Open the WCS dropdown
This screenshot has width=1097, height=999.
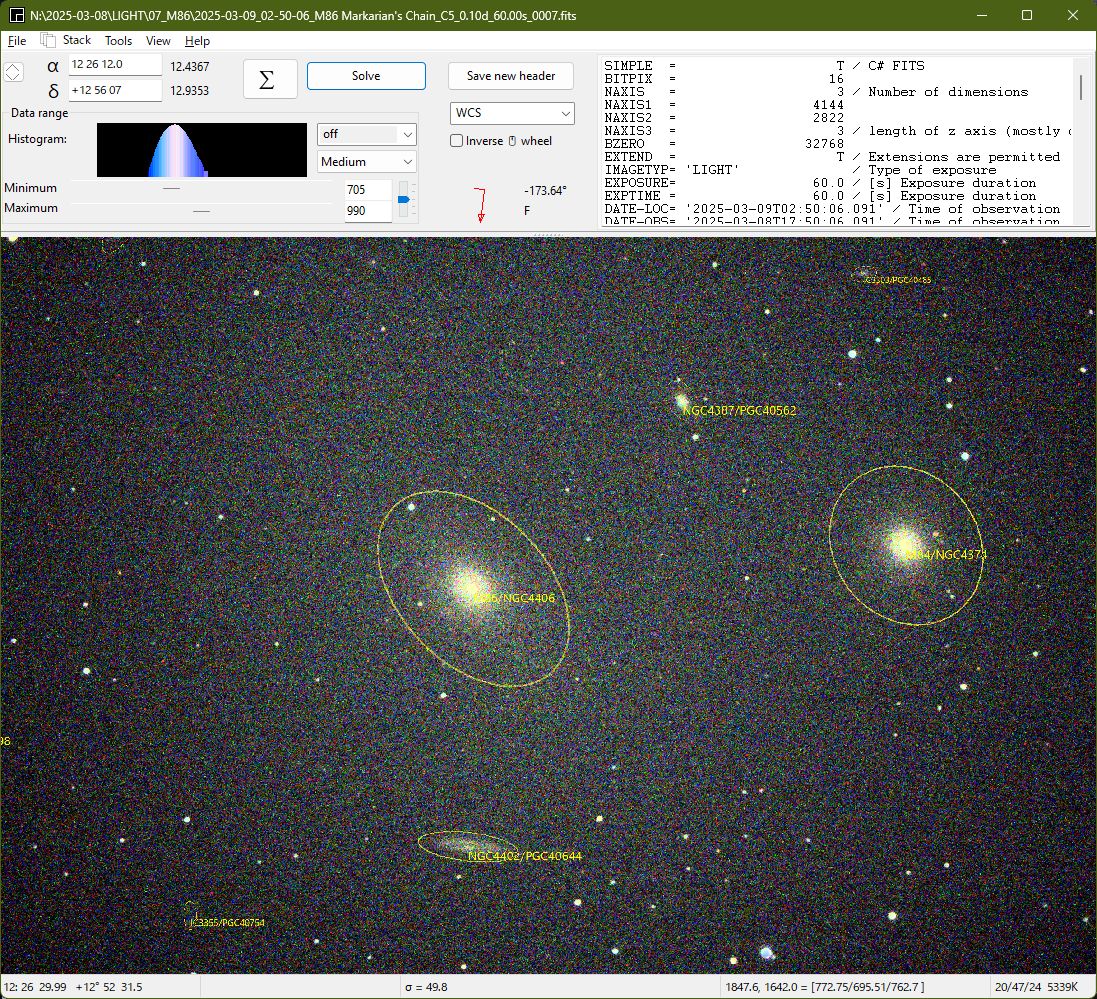pyautogui.click(x=511, y=114)
